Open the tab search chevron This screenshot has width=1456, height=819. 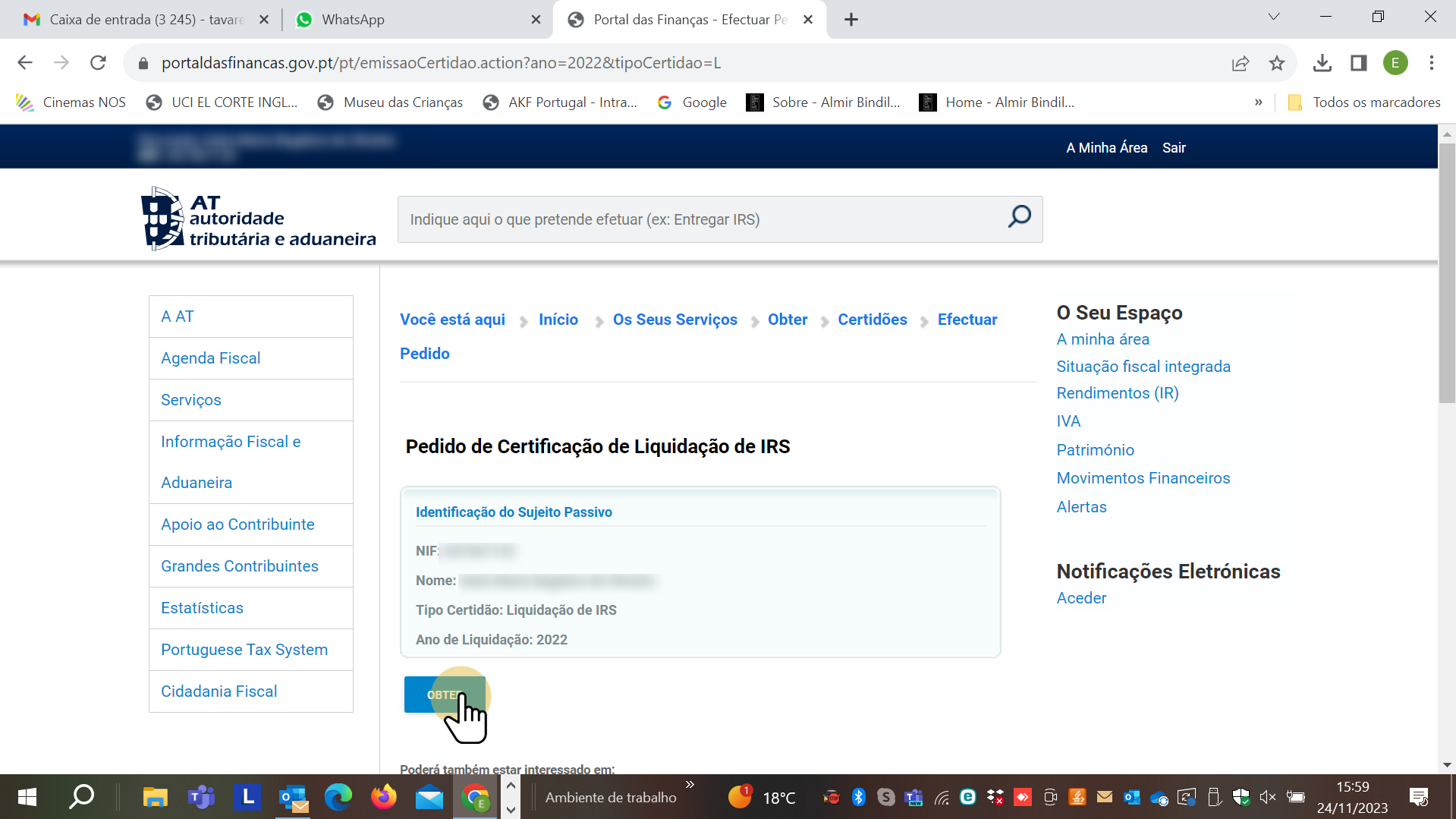click(1273, 17)
